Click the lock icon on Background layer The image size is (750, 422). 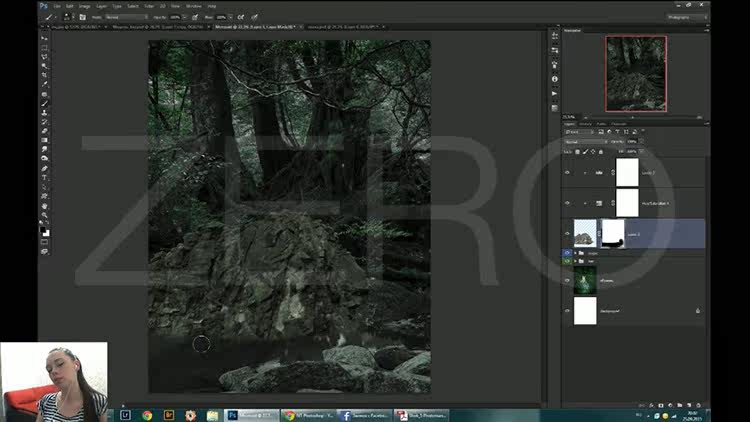(x=698, y=311)
